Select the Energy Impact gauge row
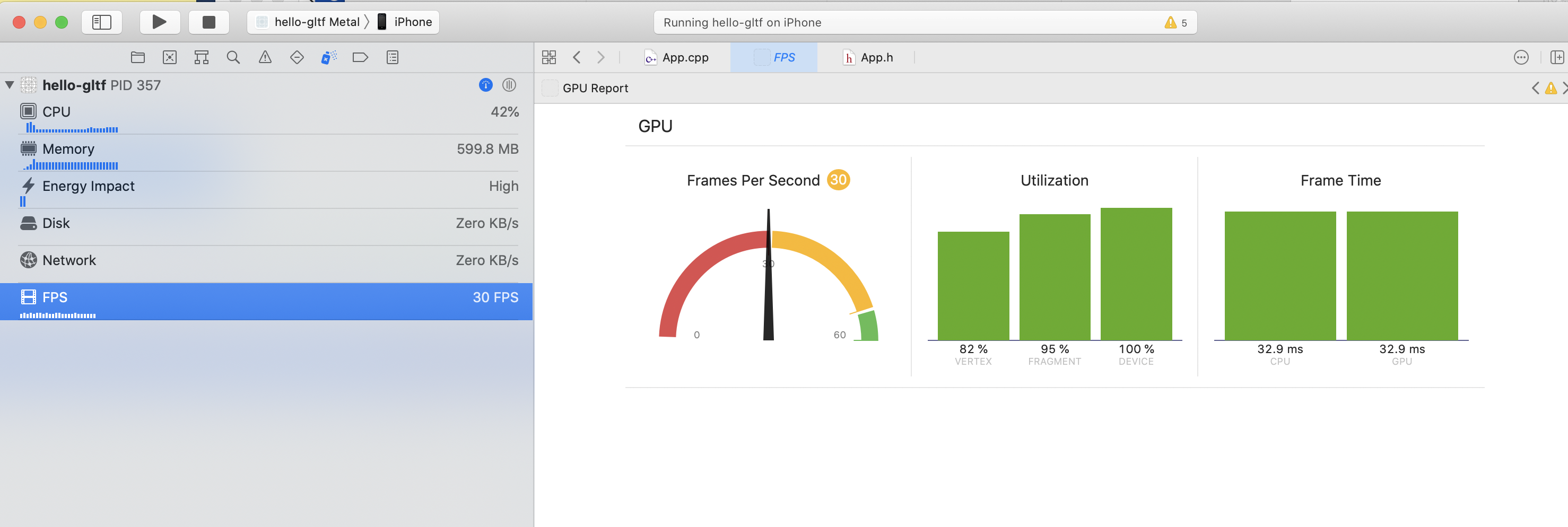 click(267, 191)
